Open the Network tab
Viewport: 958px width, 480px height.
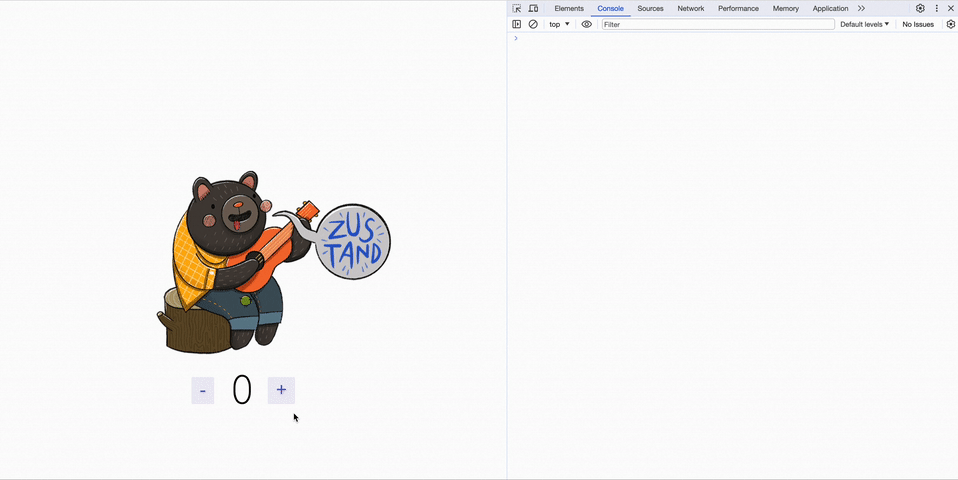pyautogui.click(x=690, y=9)
